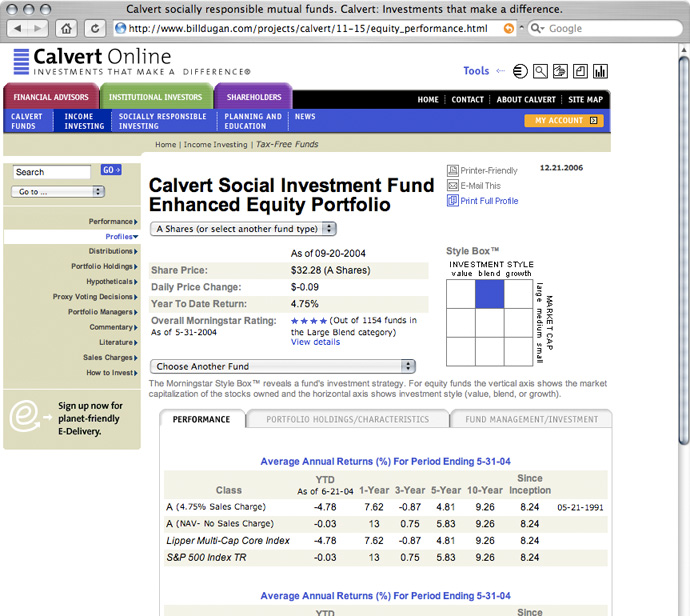Open the 'Choose Another Fund' dropdown
Viewport: 690px width, 616px height.
point(283,367)
